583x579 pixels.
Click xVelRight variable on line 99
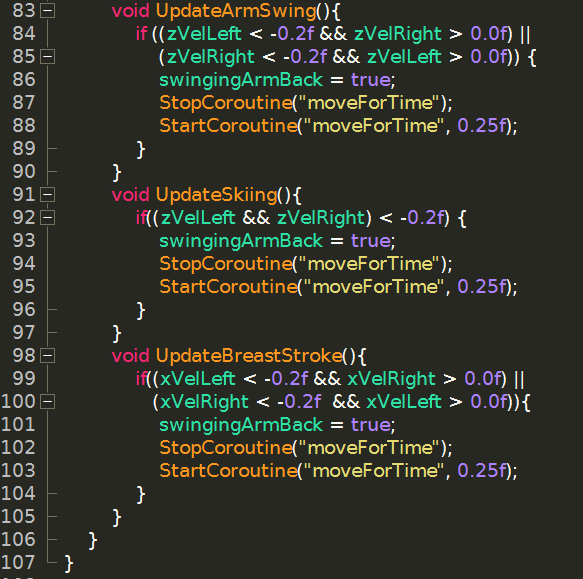coord(391,379)
